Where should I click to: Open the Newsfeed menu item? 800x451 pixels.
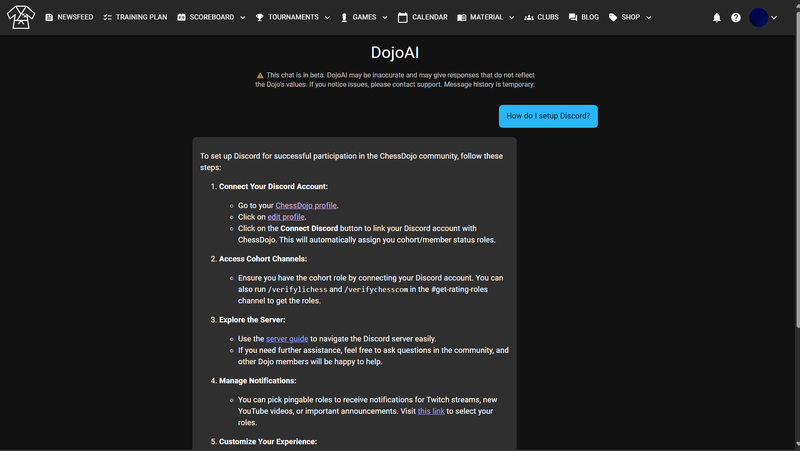coord(75,18)
